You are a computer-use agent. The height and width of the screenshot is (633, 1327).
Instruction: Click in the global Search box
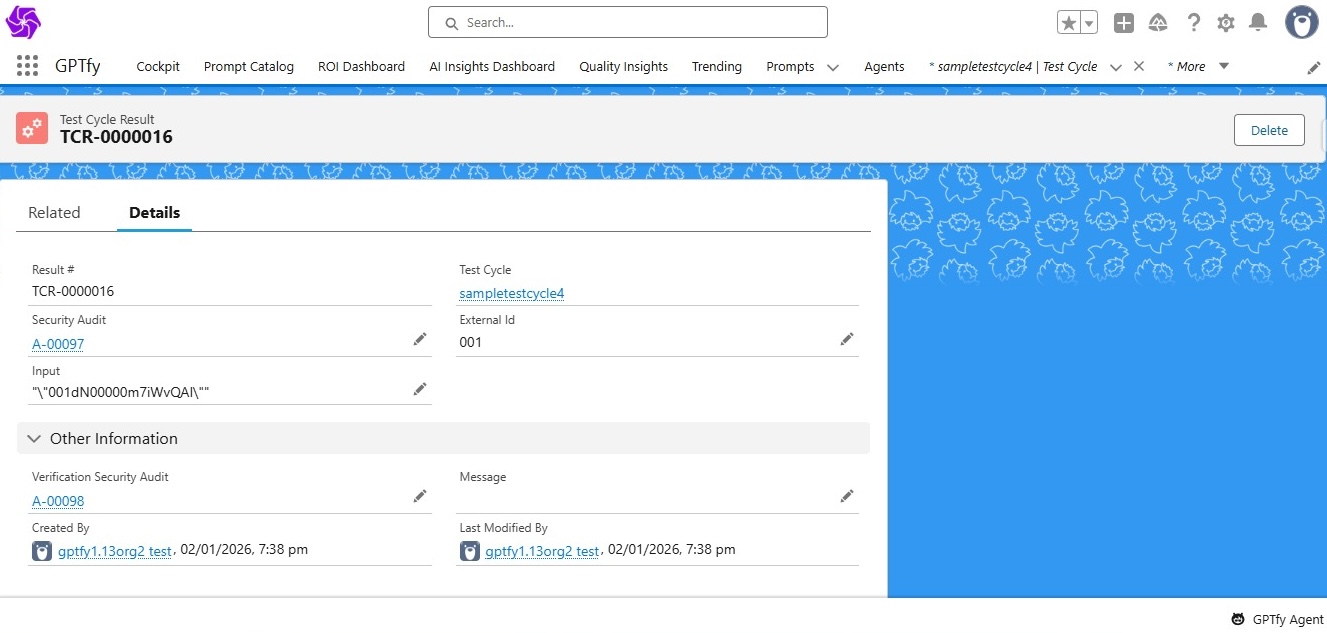pos(628,22)
